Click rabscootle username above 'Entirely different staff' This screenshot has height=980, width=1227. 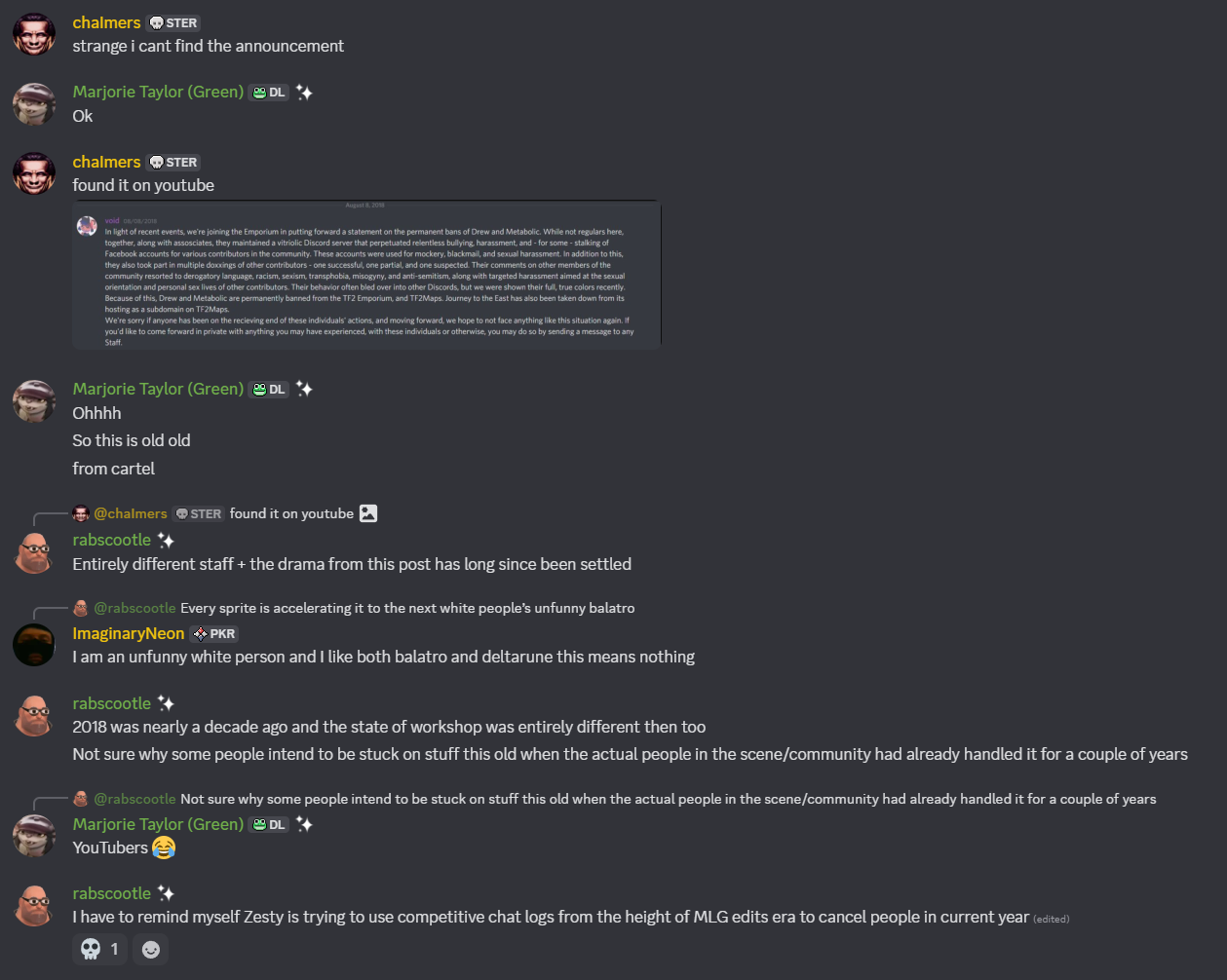pos(112,540)
